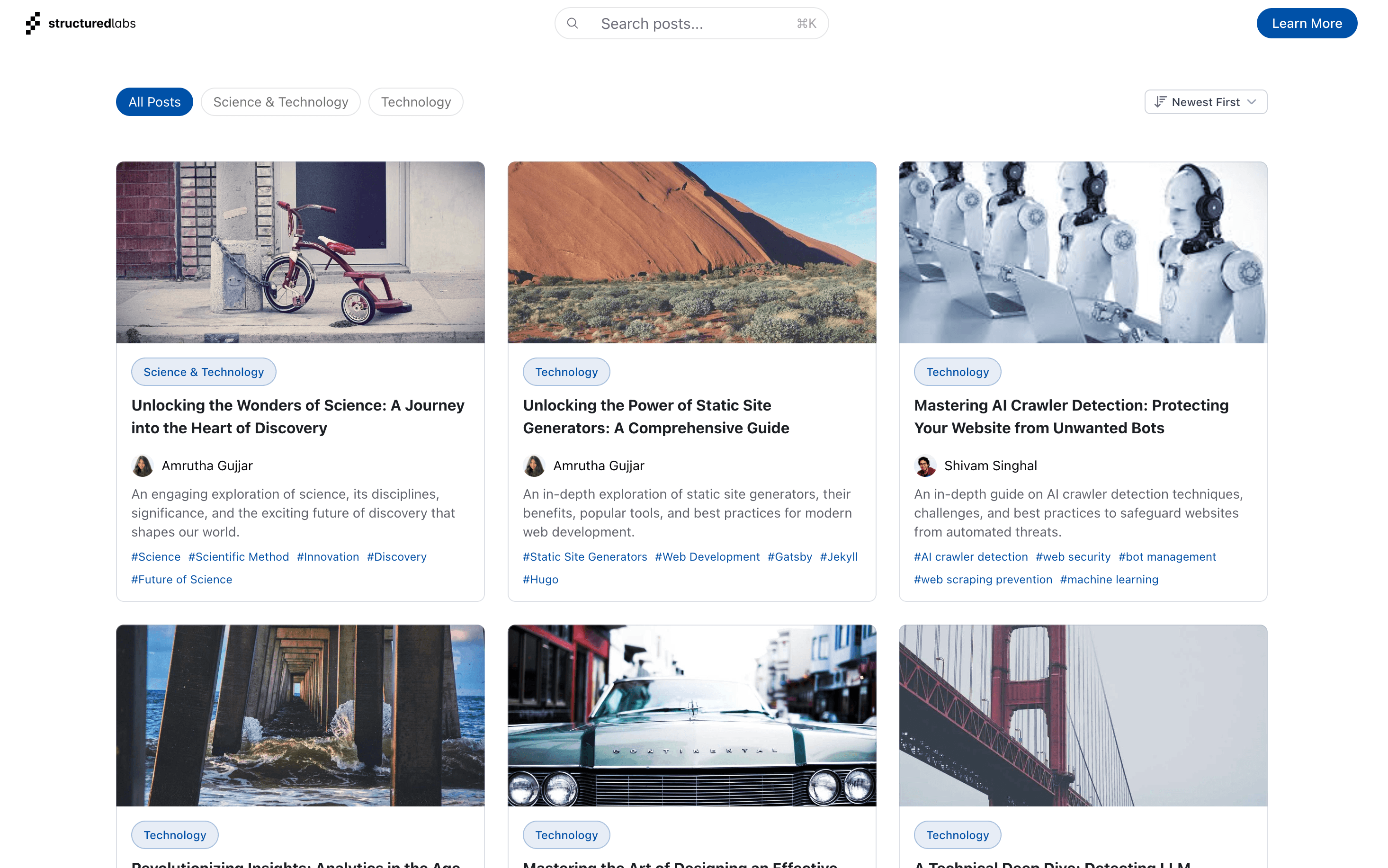
Task: Filter by the Technology tab
Action: pyautogui.click(x=416, y=102)
